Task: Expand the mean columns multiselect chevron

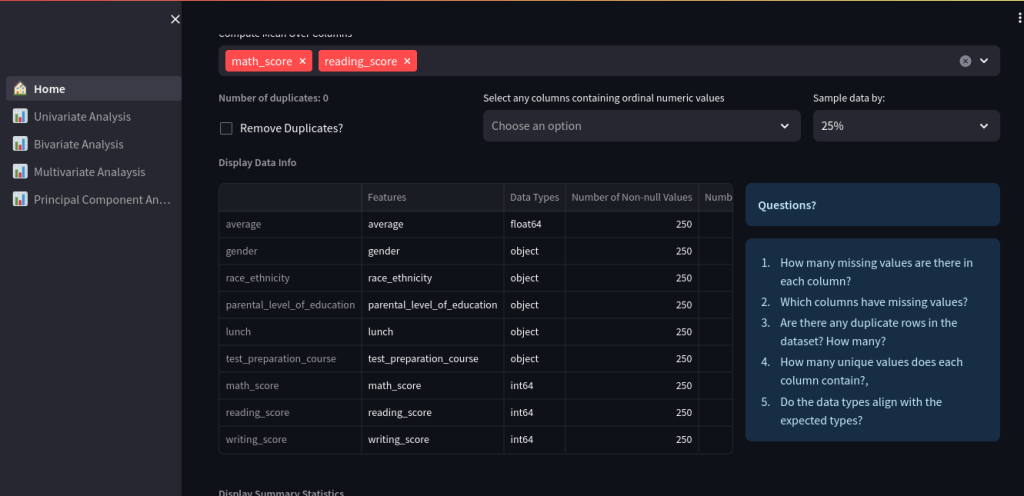Action: pos(984,61)
